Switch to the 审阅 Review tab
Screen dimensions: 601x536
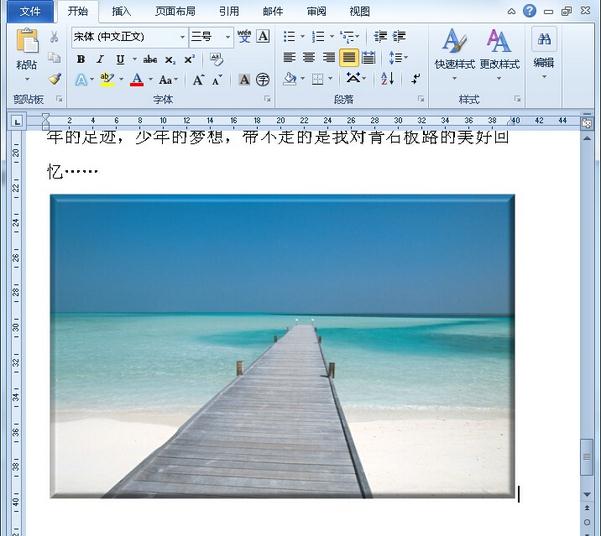coord(316,11)
